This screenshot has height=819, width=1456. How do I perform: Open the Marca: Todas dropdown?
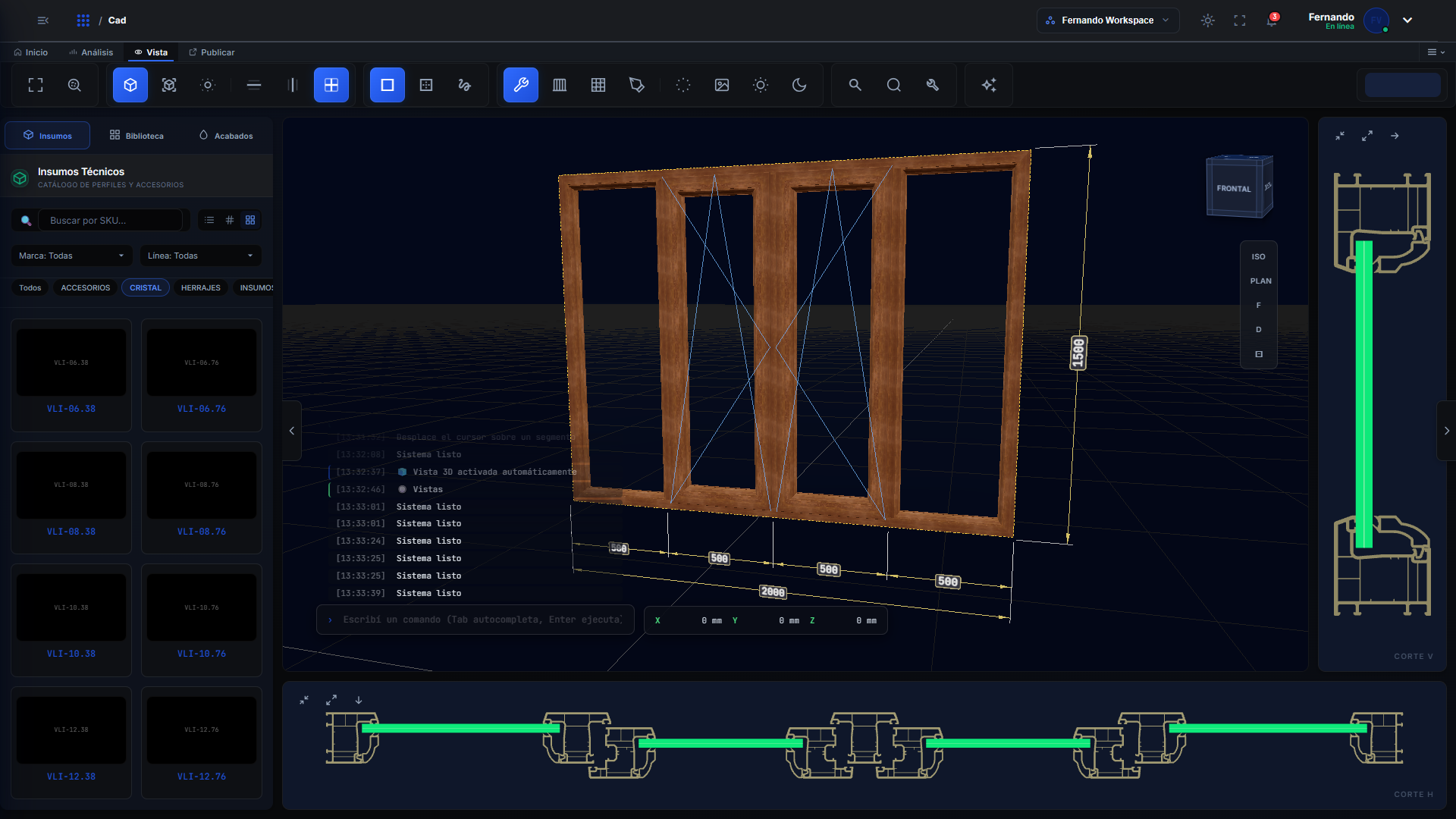tap(71, 256)
